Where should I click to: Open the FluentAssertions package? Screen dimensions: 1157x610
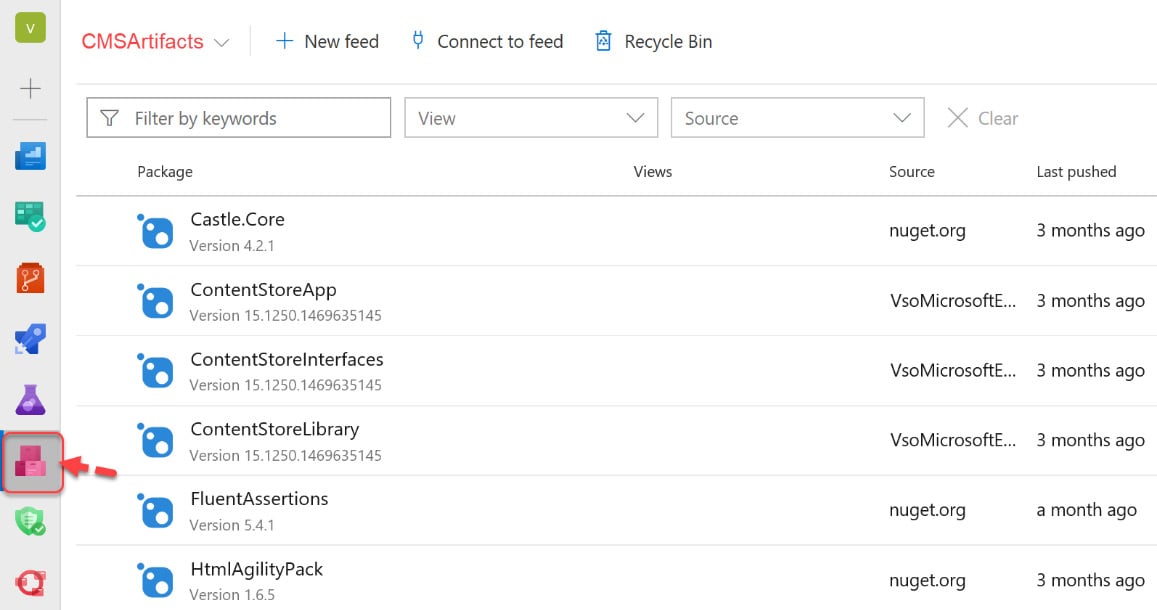tap(259, 499)
